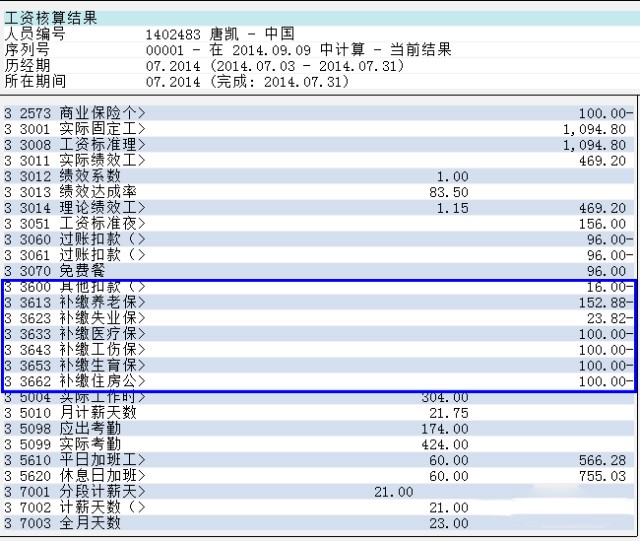Click value 424.00 in 实际考勤 row
This screenshot has height=541, width=640.
tap(446, 444)
